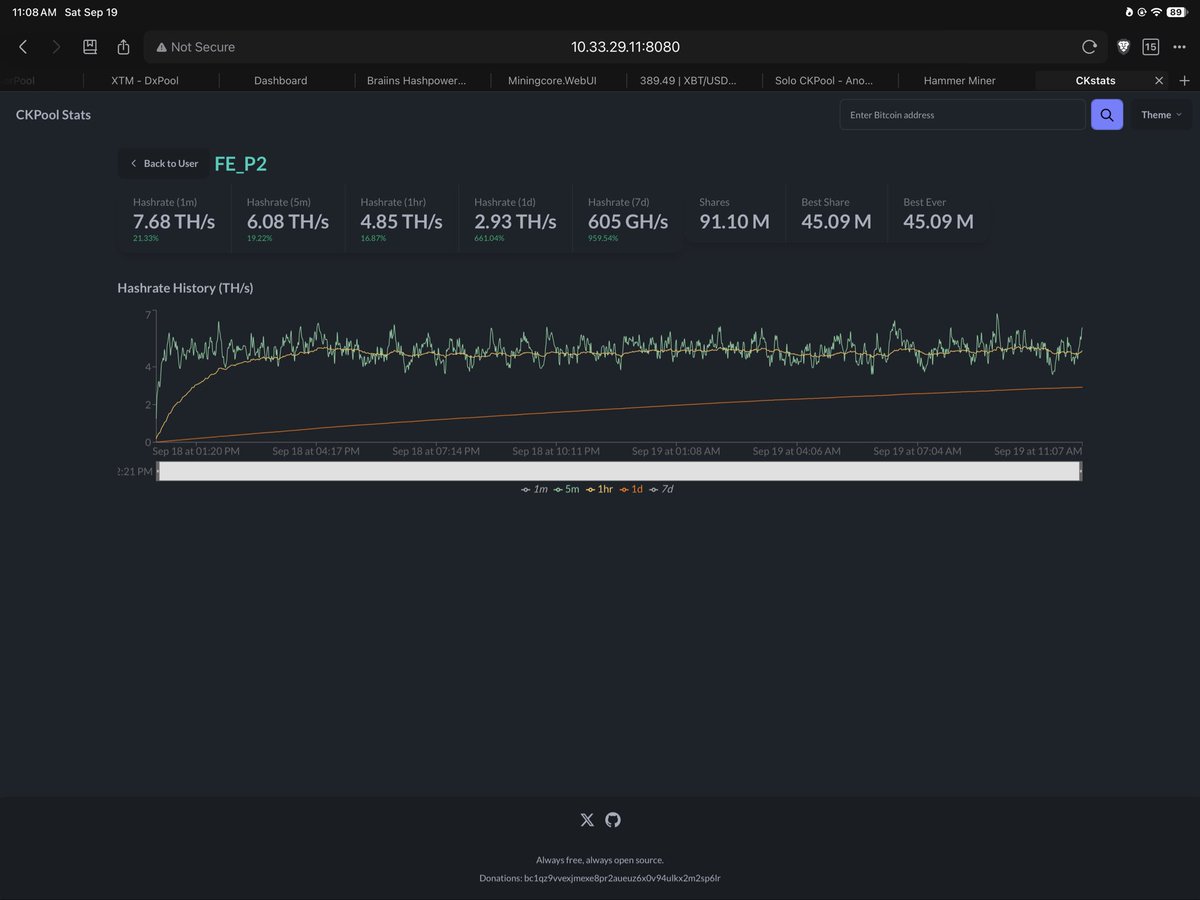Switch to the XTM - DxPool tab
Screen dimensions: 1200x900
(x=145, y=80)
